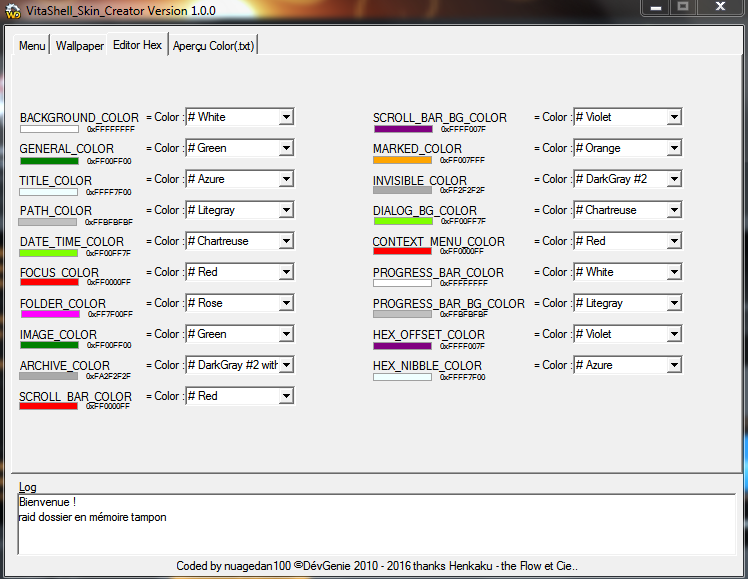Image resolution: width=748 pixels, height=579 pixels.
Task: Expand PROGRESS_BAR_BG_COLOR Litegray dropdown
Action: click(674, 303)
